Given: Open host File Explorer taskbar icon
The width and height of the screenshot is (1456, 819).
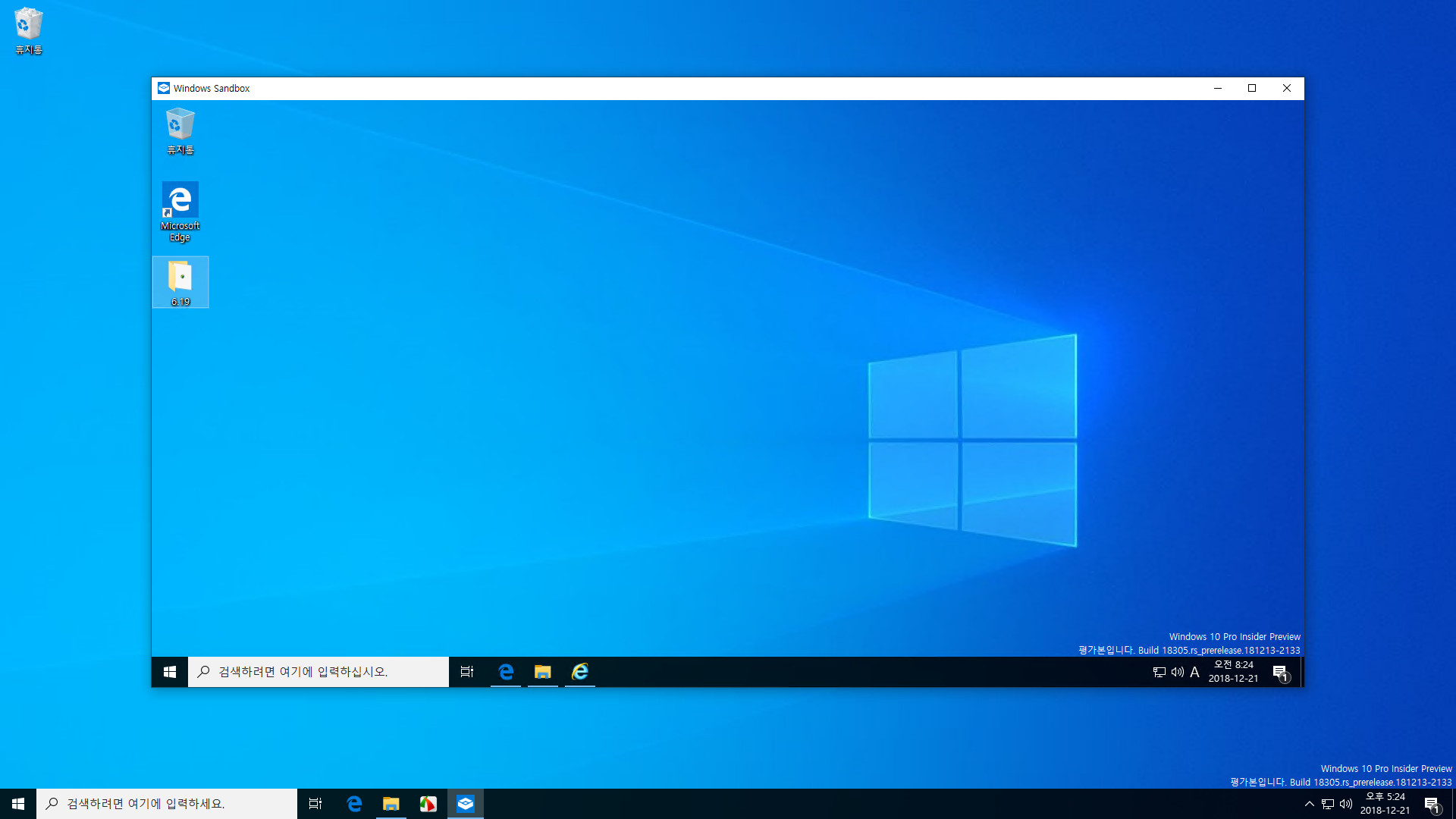Looking at the screenshot, I should 391,804.
